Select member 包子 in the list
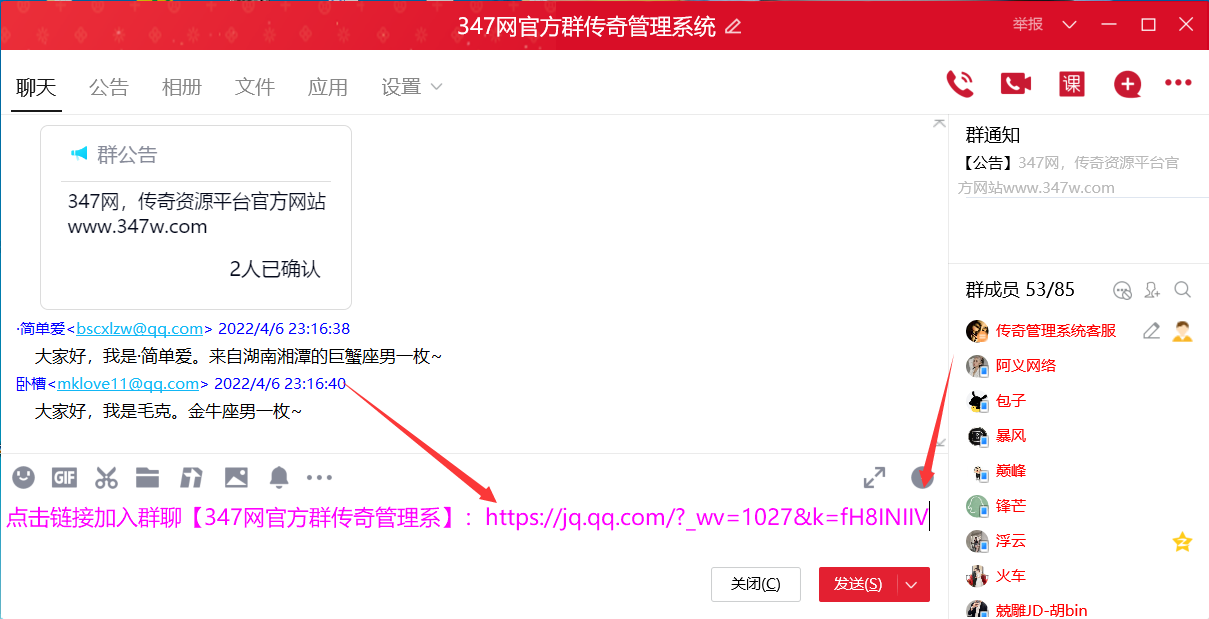The image size is (1209, 619). point(1011,401)
